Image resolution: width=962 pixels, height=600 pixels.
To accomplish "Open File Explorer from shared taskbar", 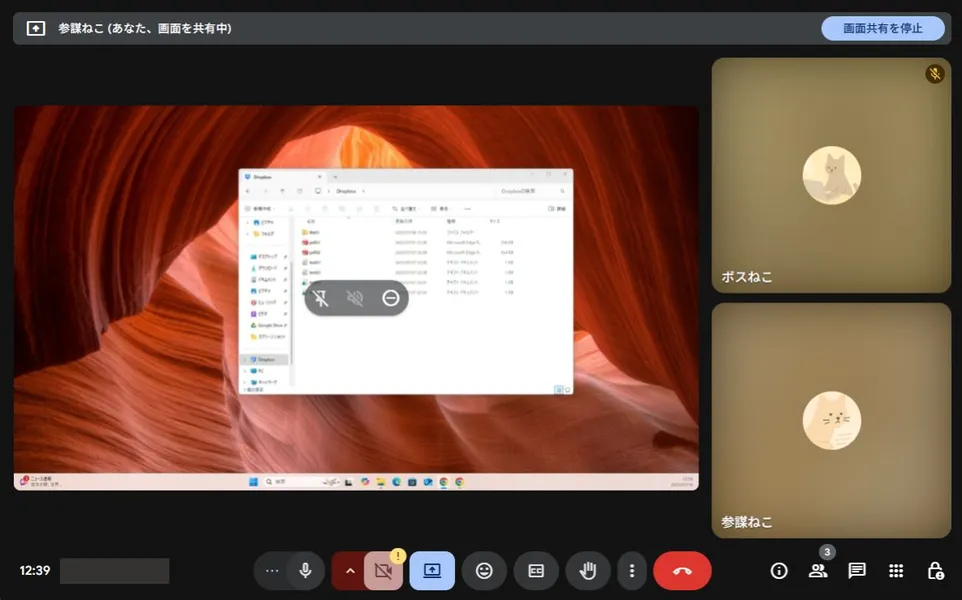I will (380, 482).
